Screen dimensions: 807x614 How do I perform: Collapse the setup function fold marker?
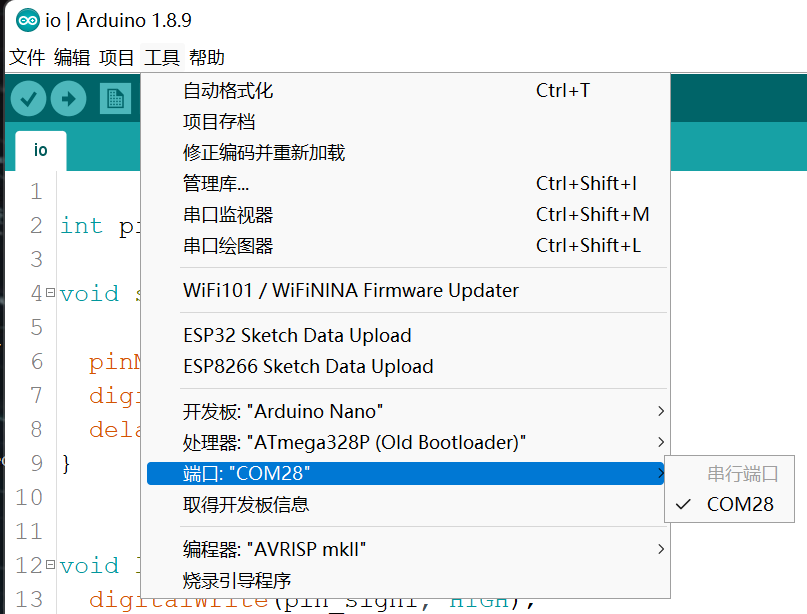pyautogui.click(x=50, y=294)
